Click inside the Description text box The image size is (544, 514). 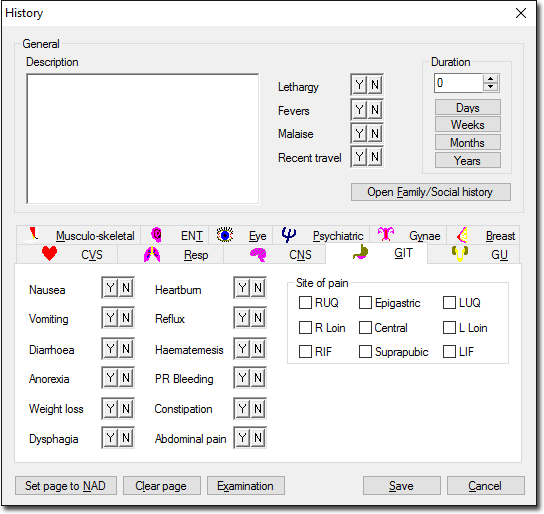143,138
